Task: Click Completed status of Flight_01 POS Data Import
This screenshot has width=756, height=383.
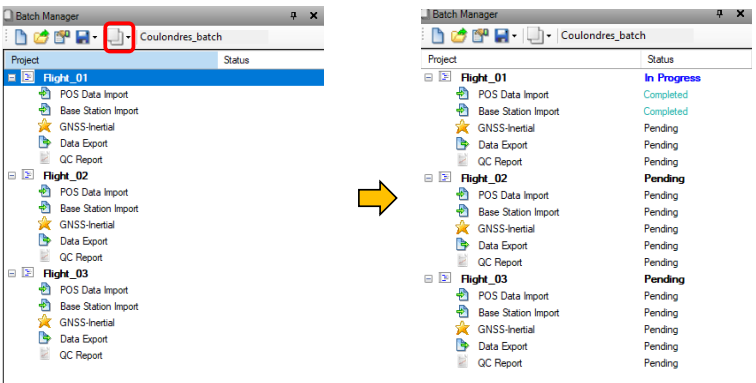Action: point(665,95)
